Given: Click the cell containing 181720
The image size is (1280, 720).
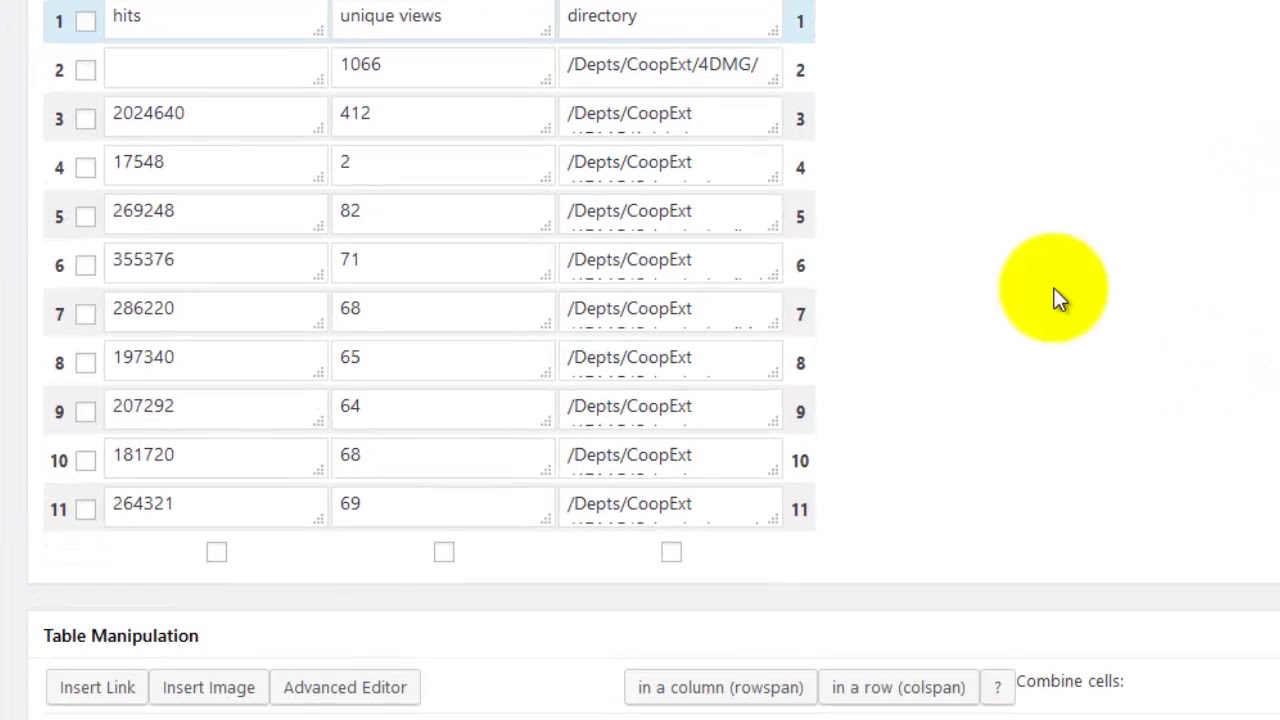Looking at the screenshot, I should 215,460.
